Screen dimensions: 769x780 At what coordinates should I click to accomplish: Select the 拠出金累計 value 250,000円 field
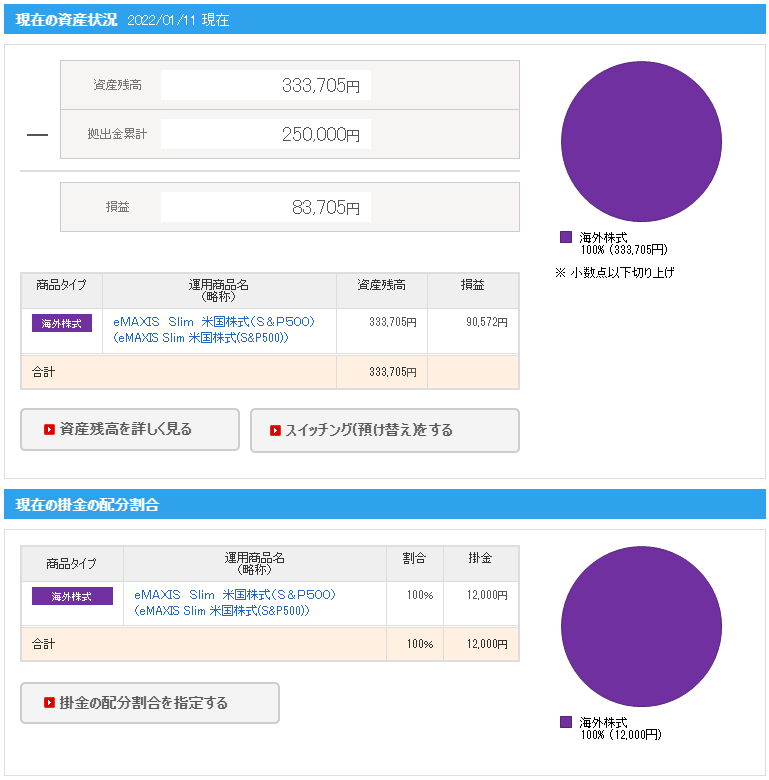pos(265,134)
